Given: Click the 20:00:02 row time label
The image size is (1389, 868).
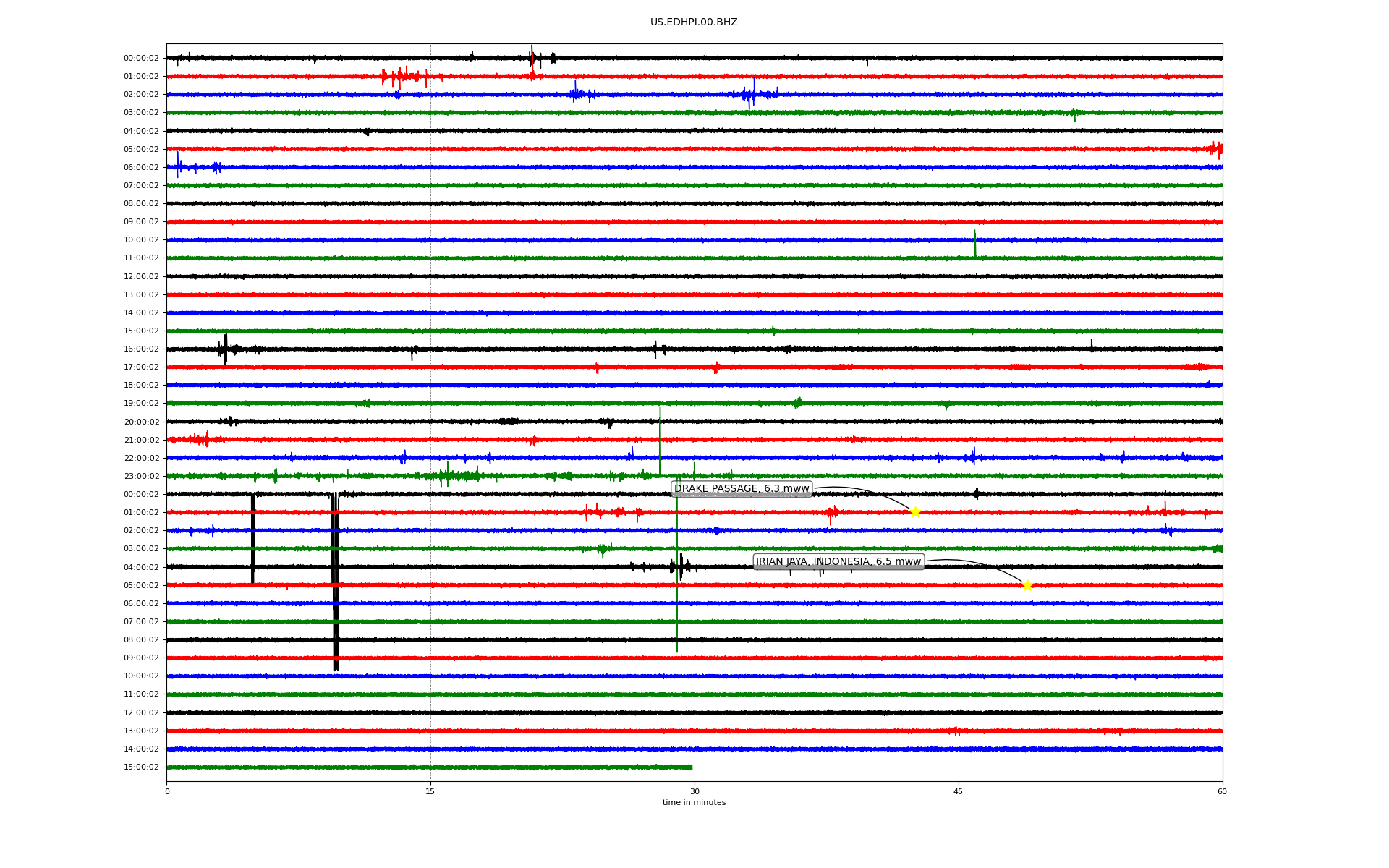Looking at the screenshot, I should pos(141,422).
